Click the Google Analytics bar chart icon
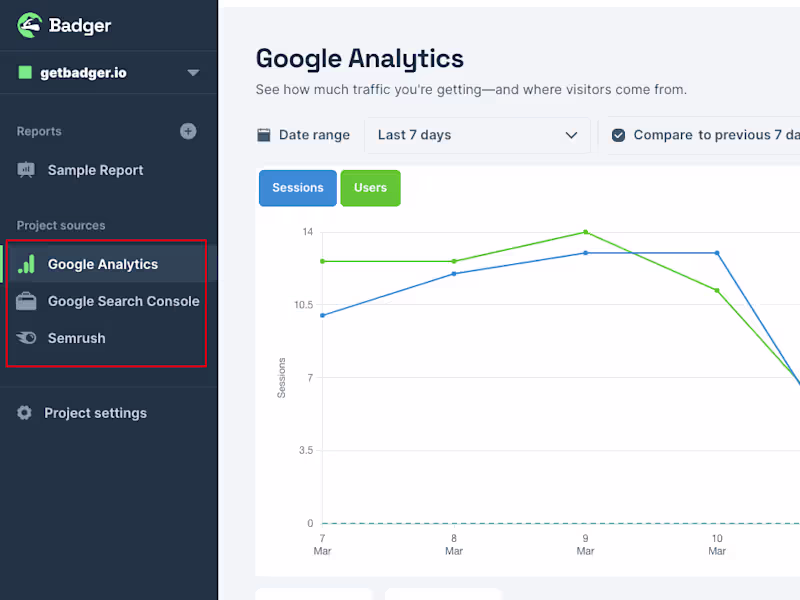This screenshot has width=800, height=600. click(26, 264)
